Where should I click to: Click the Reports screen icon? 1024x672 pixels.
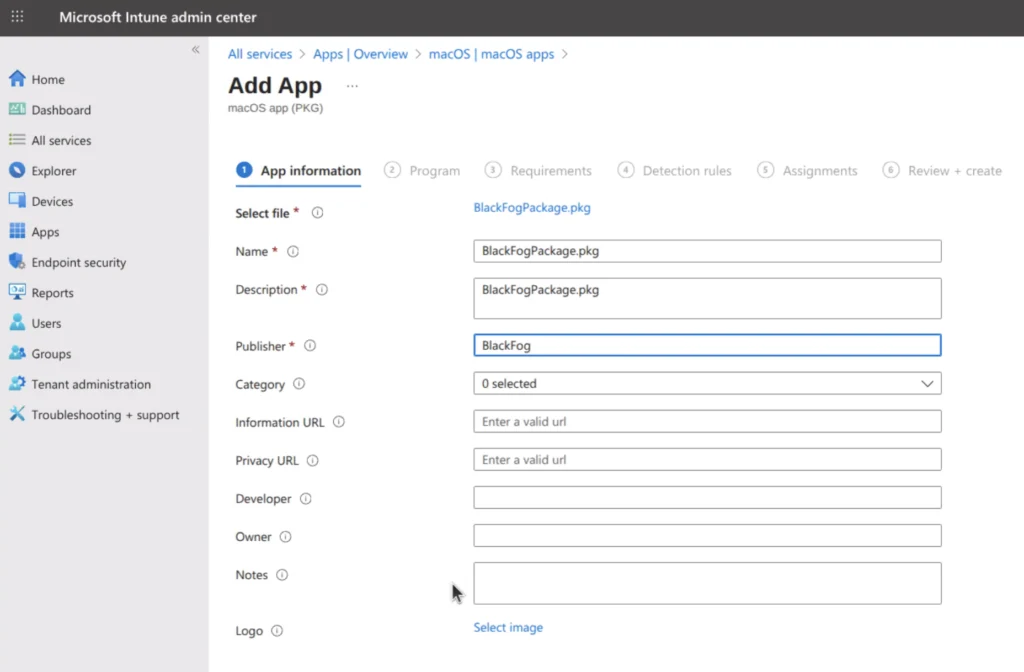[17, 292]
